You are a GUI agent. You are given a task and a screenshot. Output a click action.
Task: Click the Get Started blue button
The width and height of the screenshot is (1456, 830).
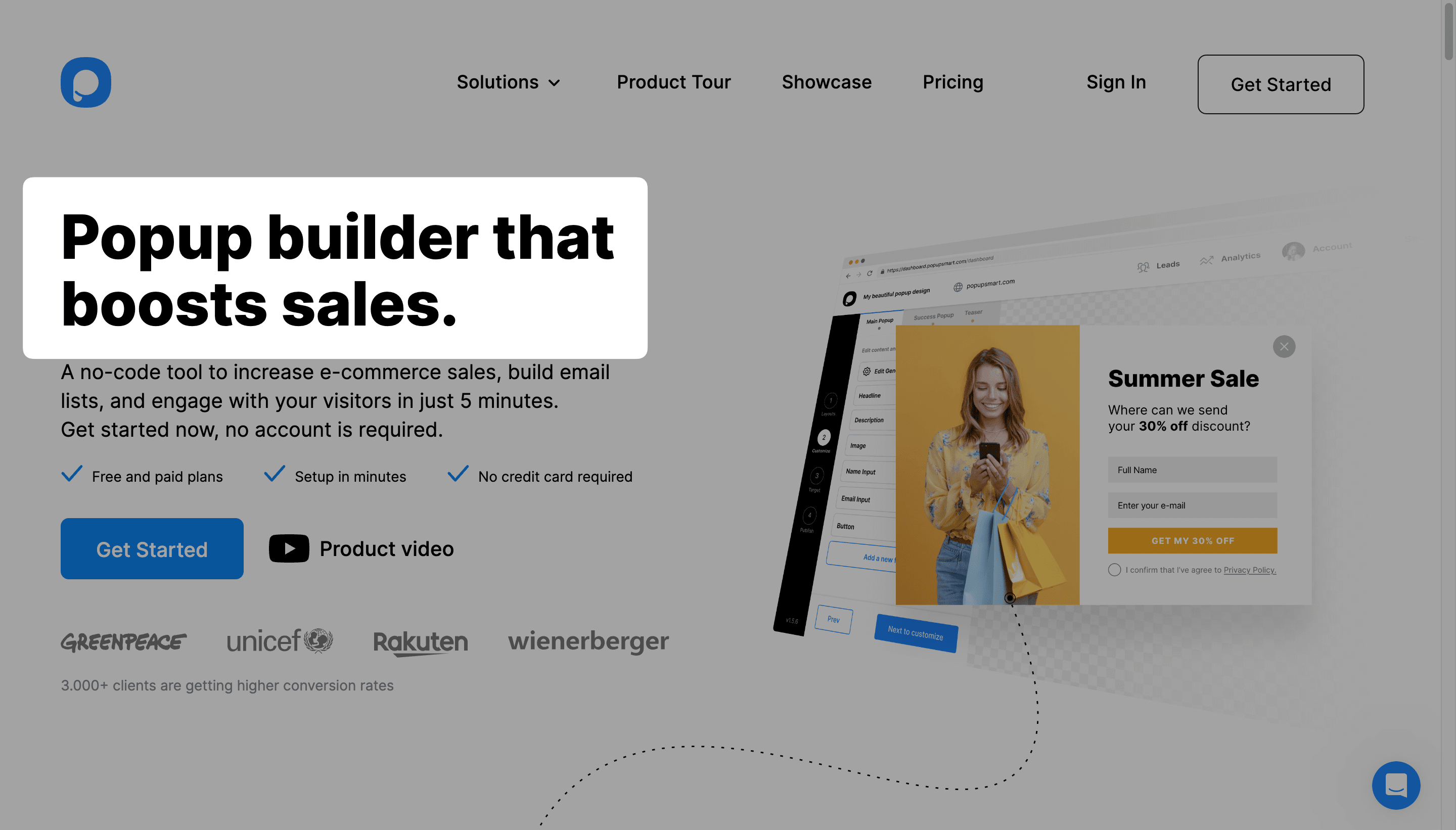[x=152, y=548]
